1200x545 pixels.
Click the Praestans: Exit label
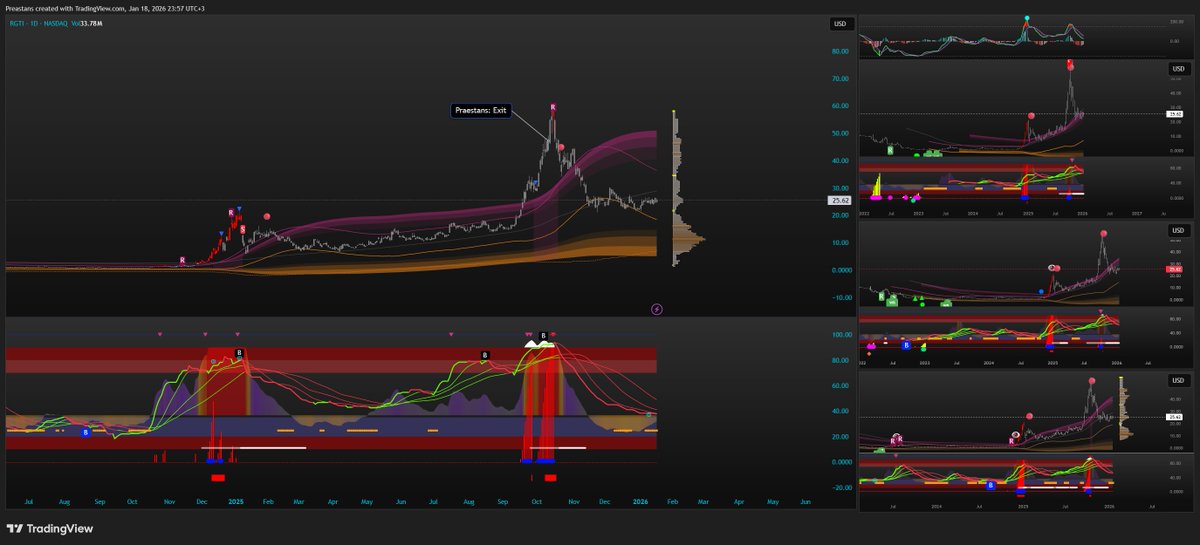tap(479, 110)
